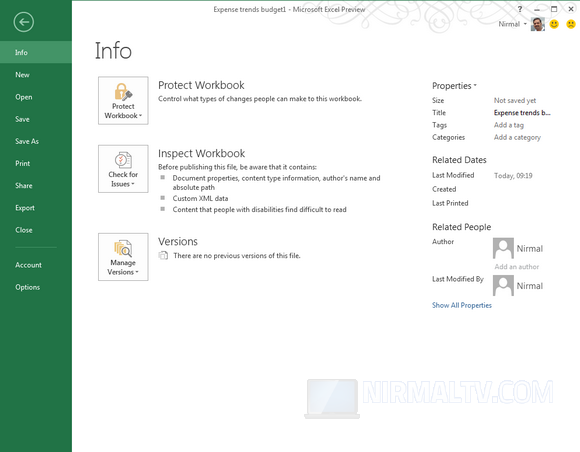580x452 pixels.
Task: Click the Author avatar for Nirmal
Action: point(503,248)
